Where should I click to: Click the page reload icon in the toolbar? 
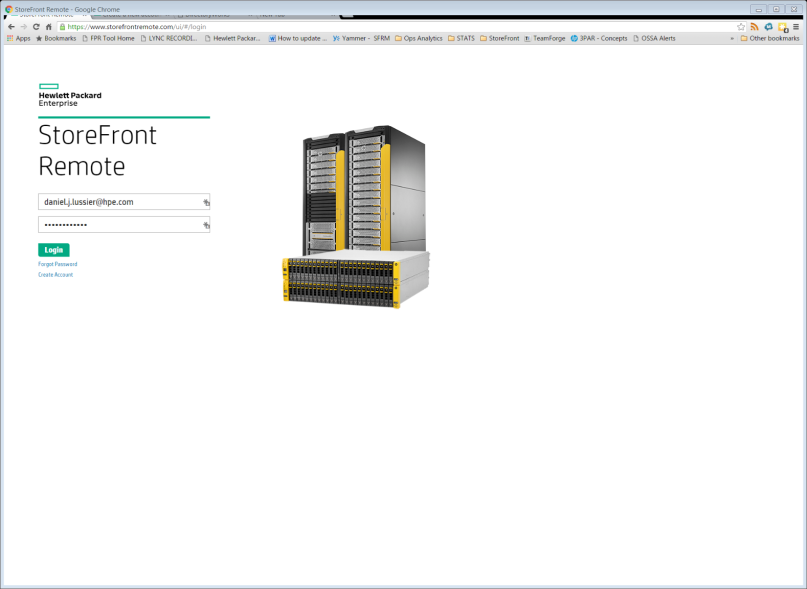click(37, 27)
